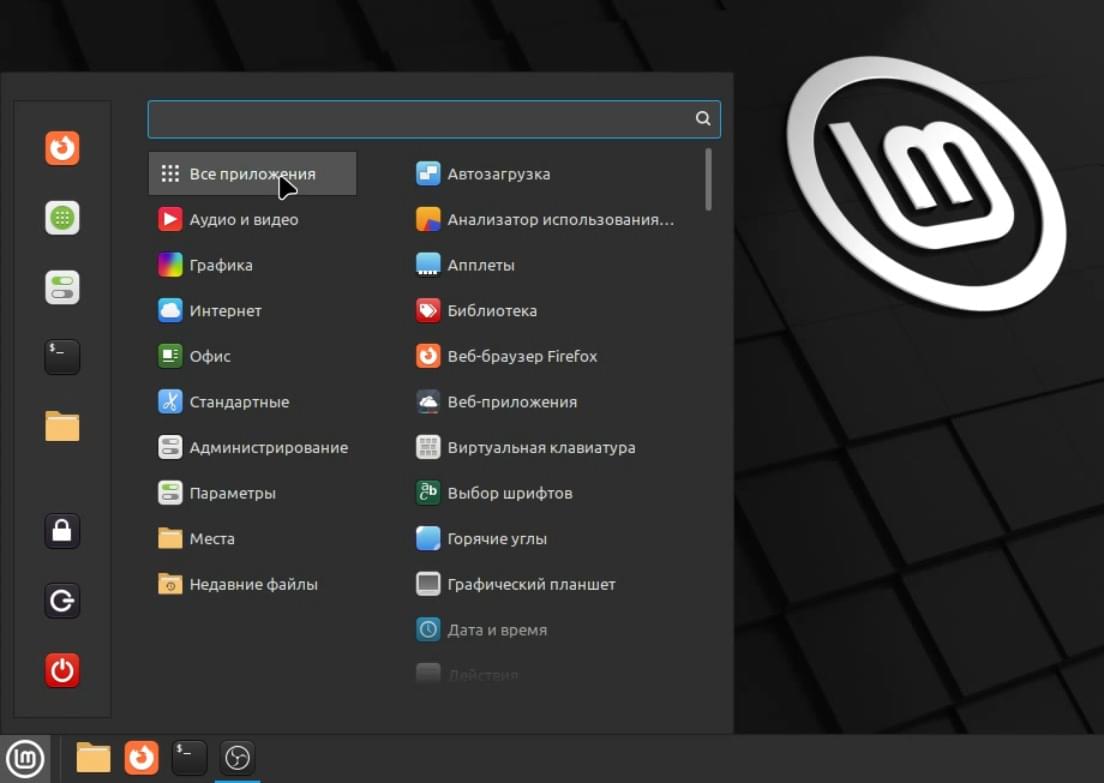Open Files from the taskbar panel
This screenshot has width=1104, height=783.
click(93, 758)
